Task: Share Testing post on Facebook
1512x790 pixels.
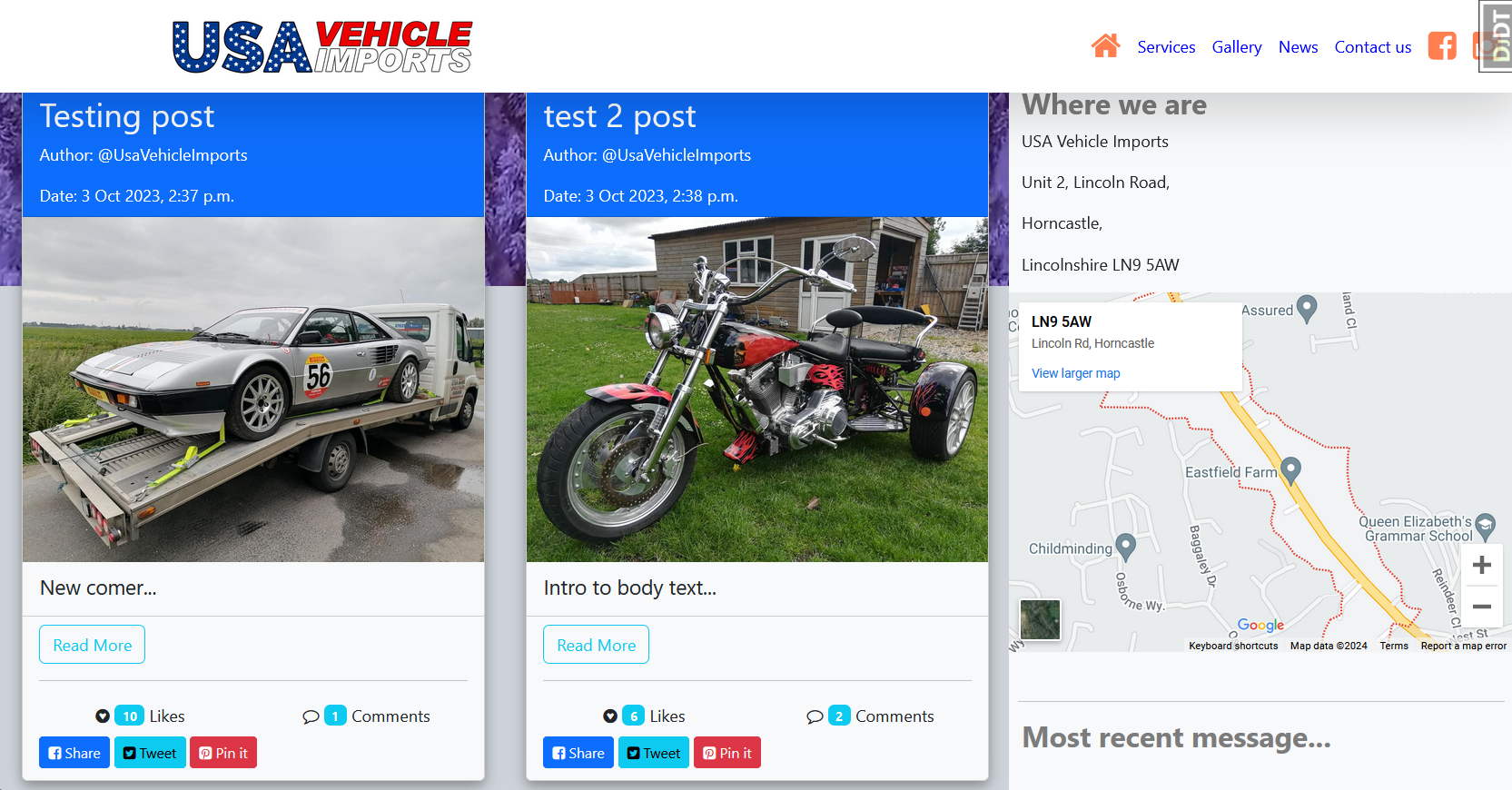Action: coord(74,753)
